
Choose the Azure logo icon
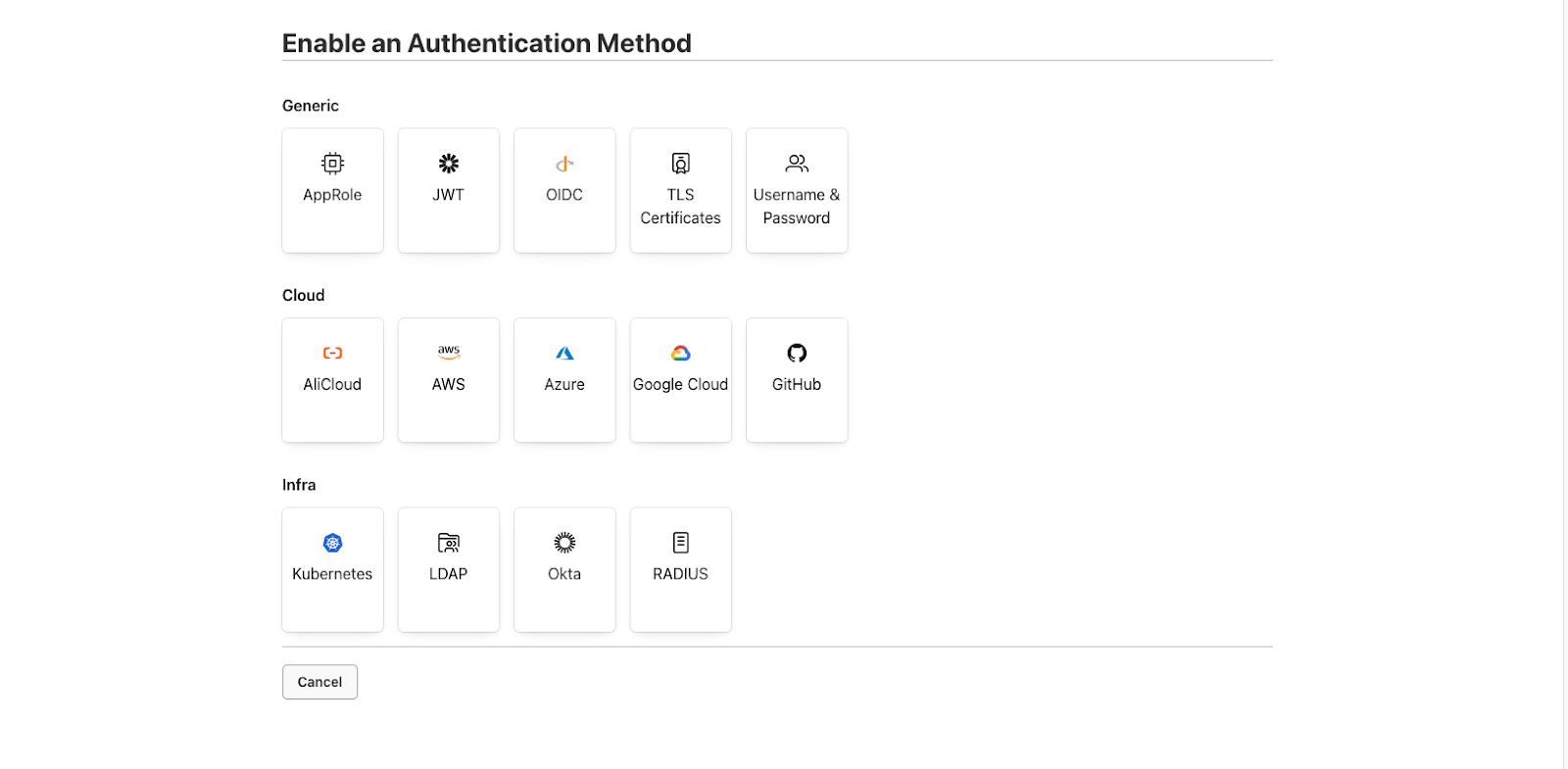tap(564, 353)
